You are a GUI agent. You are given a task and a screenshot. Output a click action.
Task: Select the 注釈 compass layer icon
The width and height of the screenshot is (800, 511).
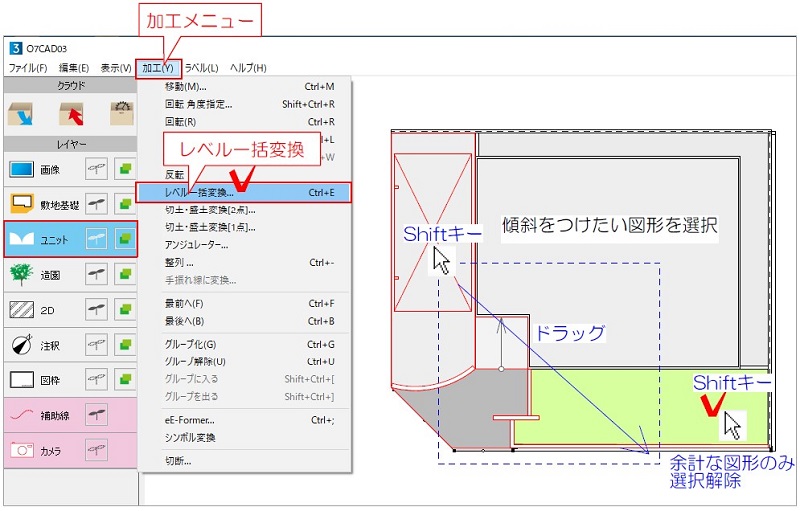tap(21, 345)
